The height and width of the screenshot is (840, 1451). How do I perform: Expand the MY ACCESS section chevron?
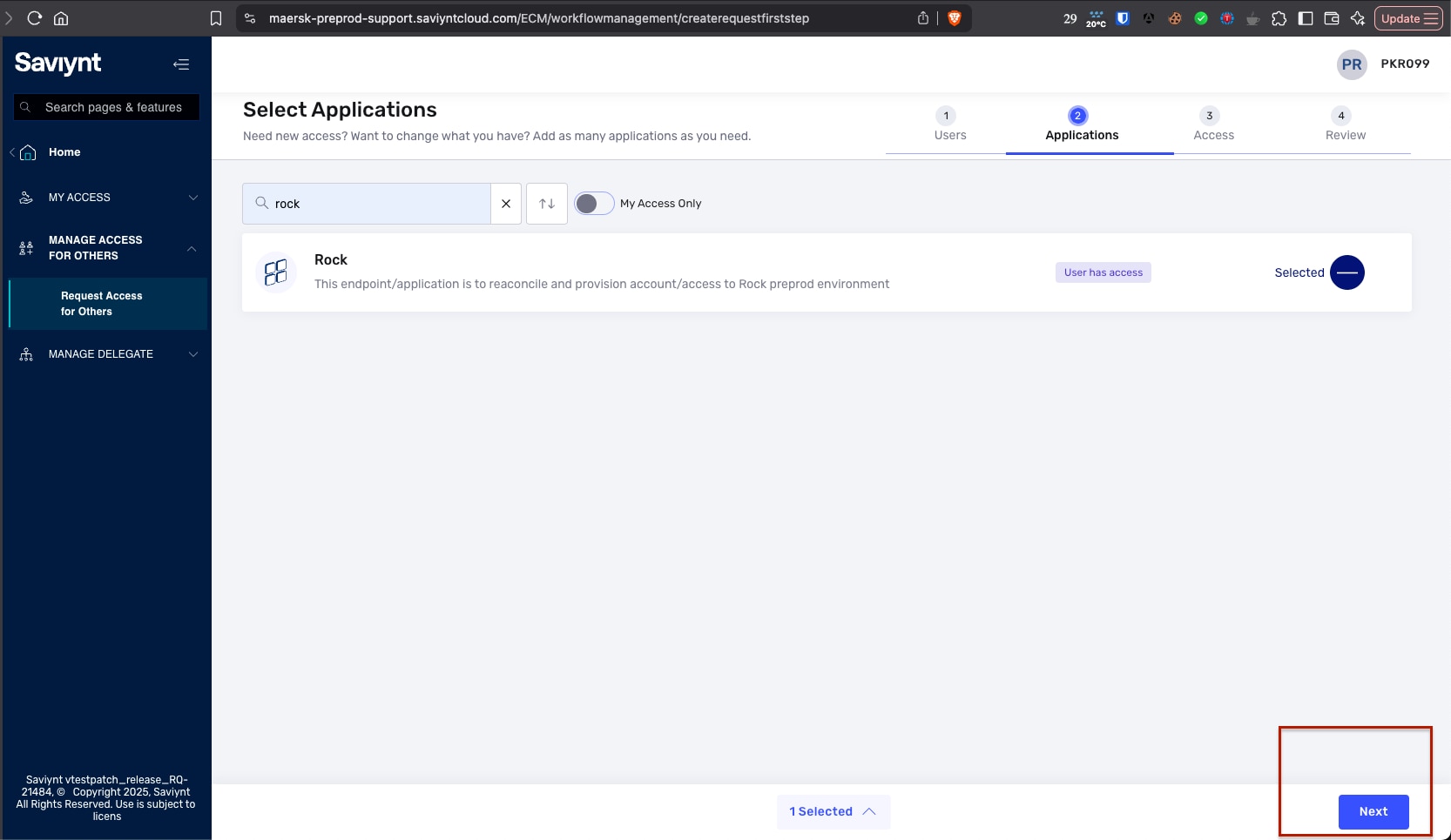coord(192,198)
